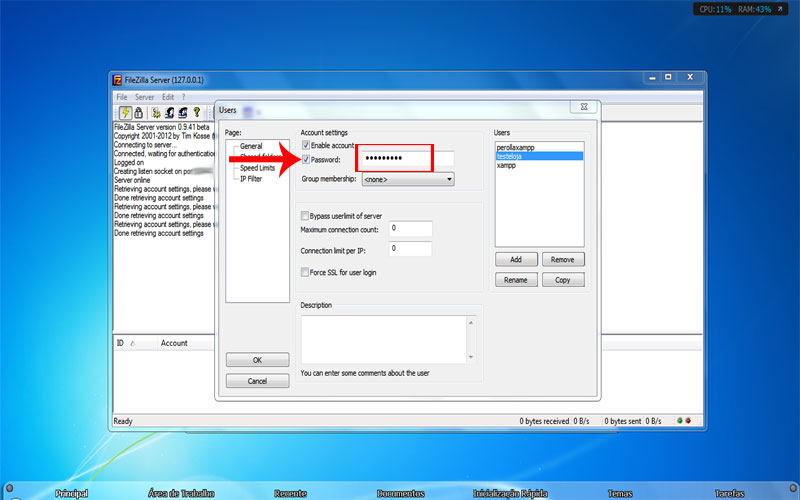Screen dimensions: 800x500
Task: Select the General page
Action: pos(251,146)
